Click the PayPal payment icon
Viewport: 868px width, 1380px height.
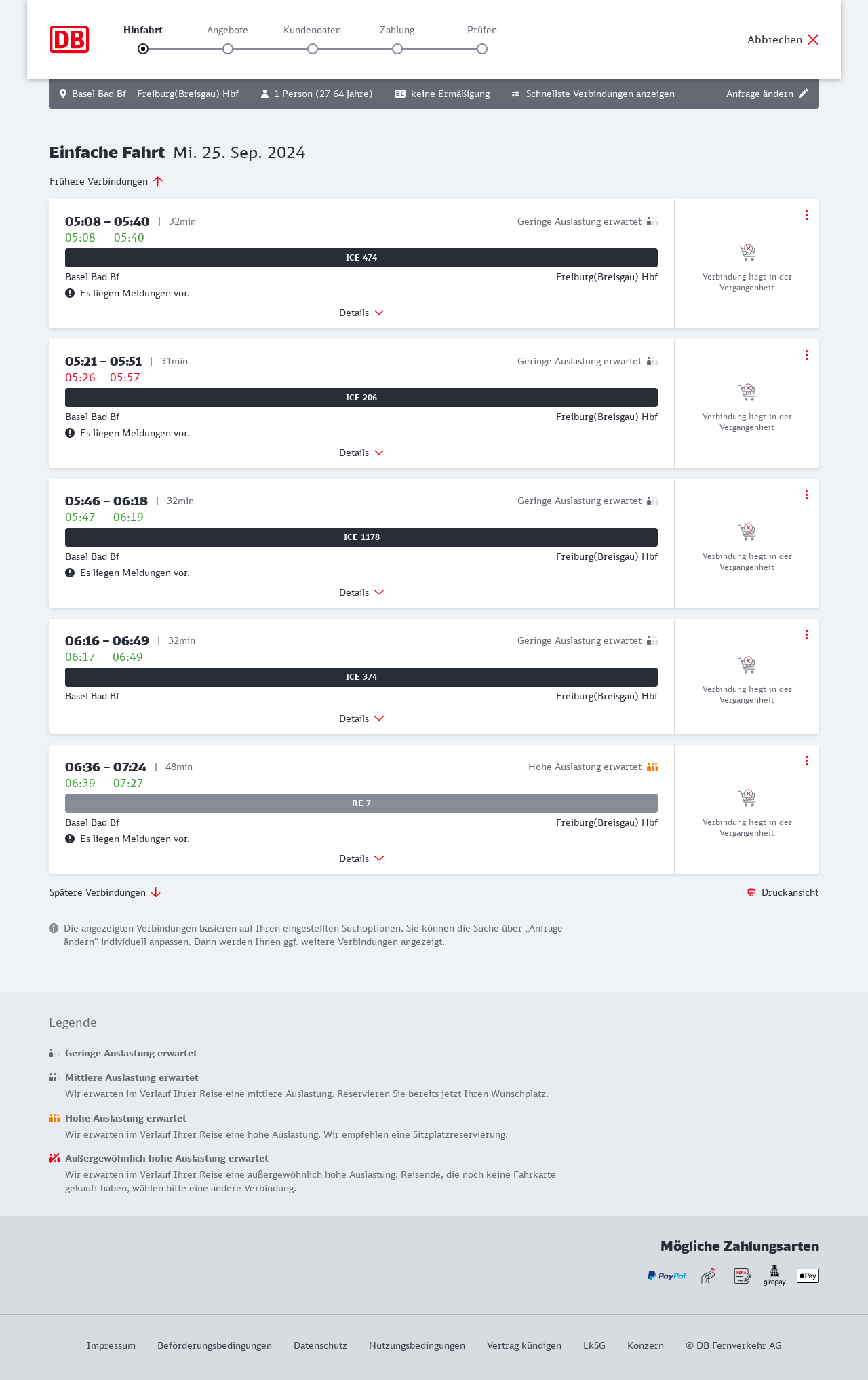click(667, 1276)
